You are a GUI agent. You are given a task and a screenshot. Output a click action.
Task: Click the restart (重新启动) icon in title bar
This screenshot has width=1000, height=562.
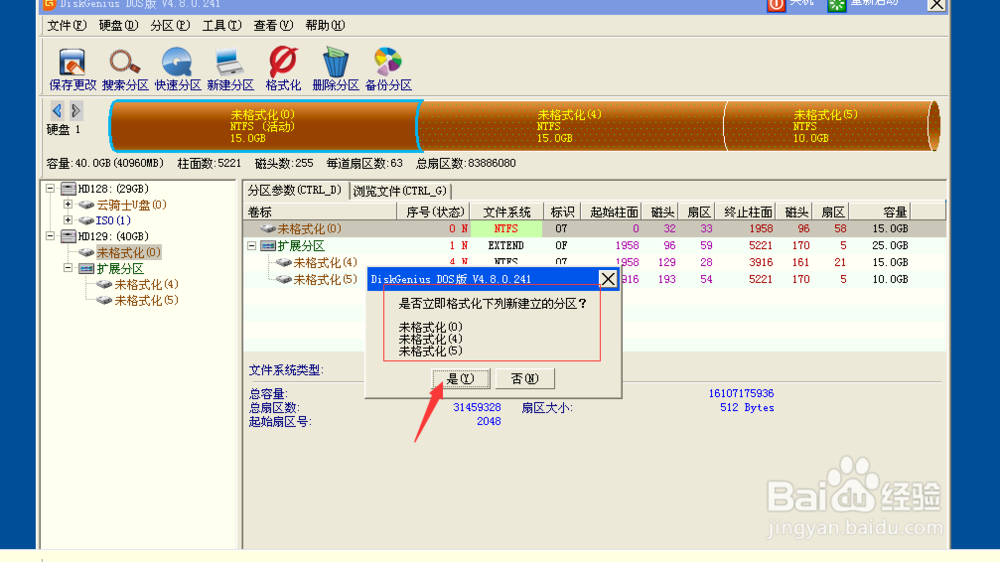(x=837, y=4)
